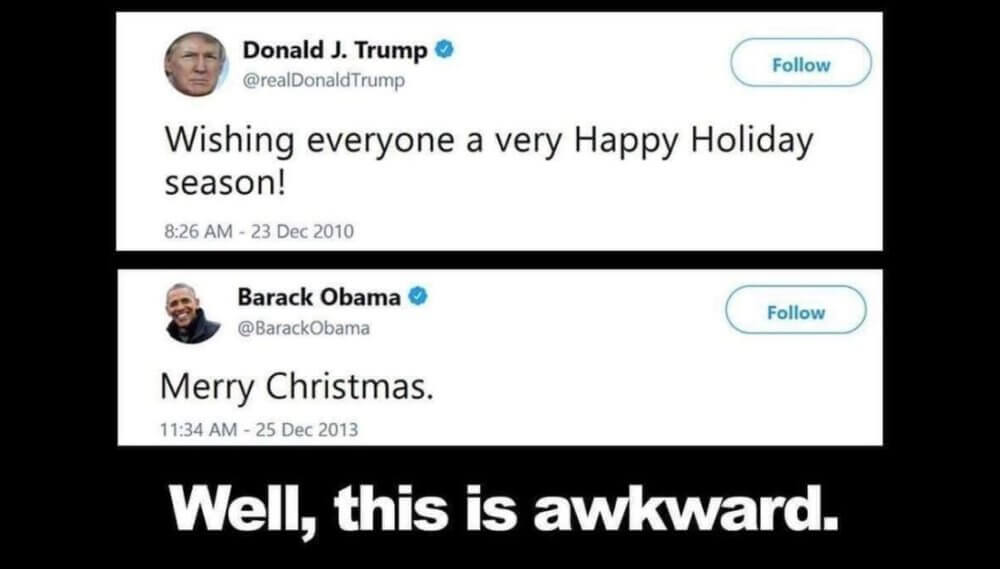Viewport: 1000px width, 569px height.
Task: Open the Donald J. Trump display name
Action: coord(335,51)
